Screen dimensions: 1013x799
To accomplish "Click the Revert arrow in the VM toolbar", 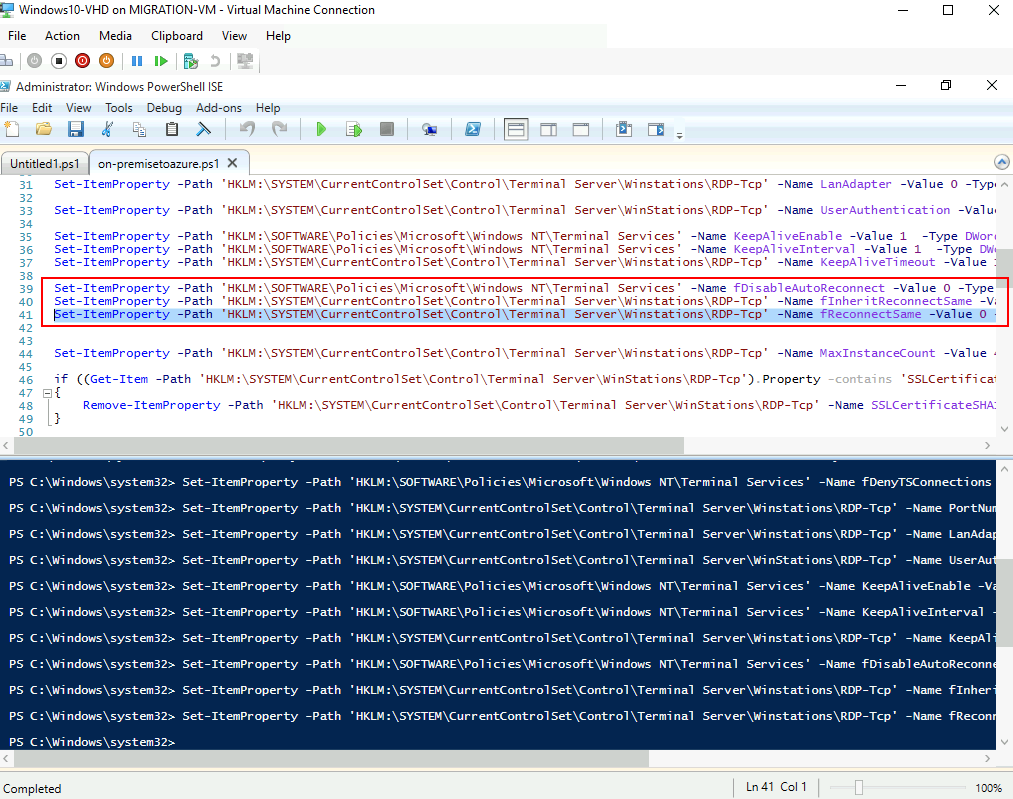I will 215,61.
